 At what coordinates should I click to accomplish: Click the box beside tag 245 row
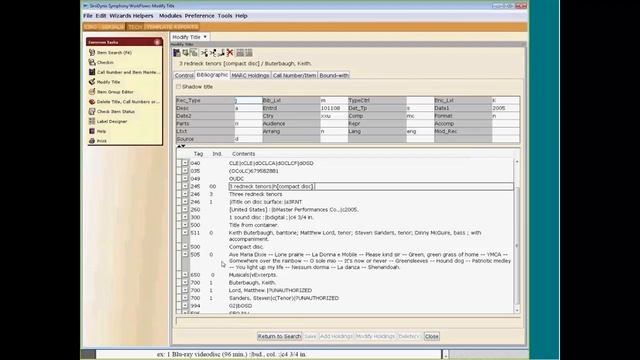185,186
